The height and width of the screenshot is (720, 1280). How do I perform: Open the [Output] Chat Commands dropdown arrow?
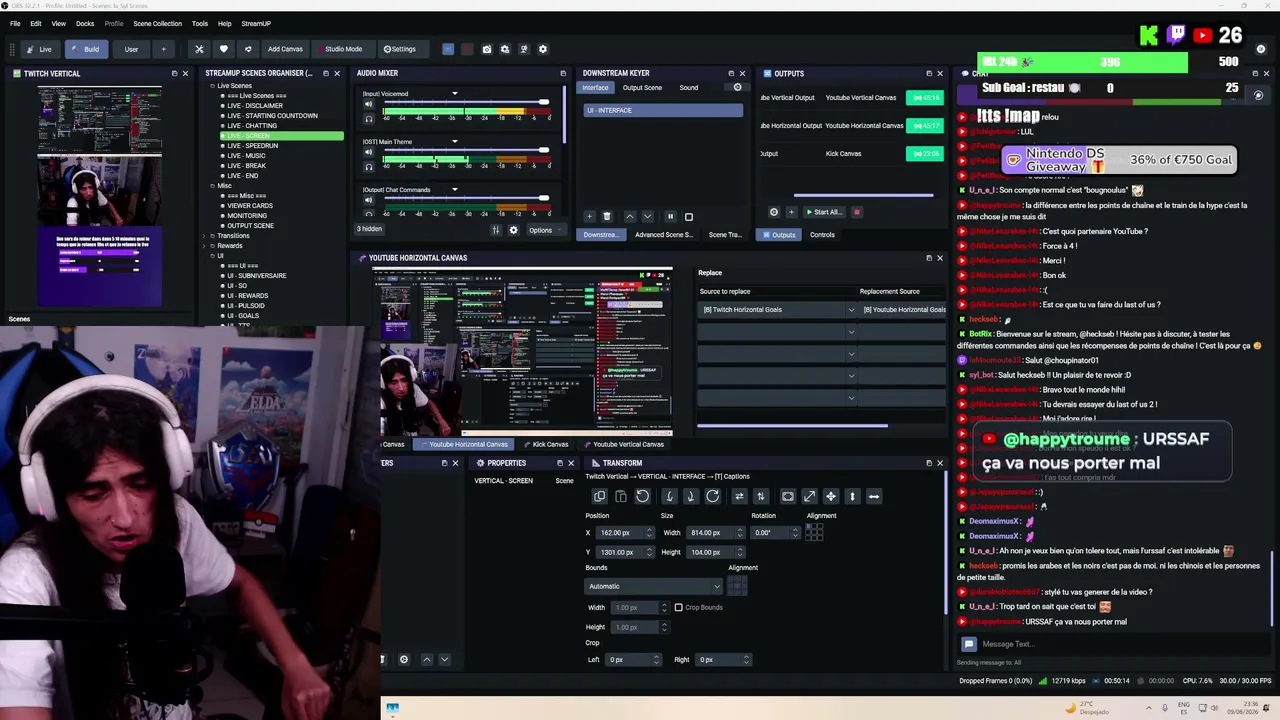(454, 190)
